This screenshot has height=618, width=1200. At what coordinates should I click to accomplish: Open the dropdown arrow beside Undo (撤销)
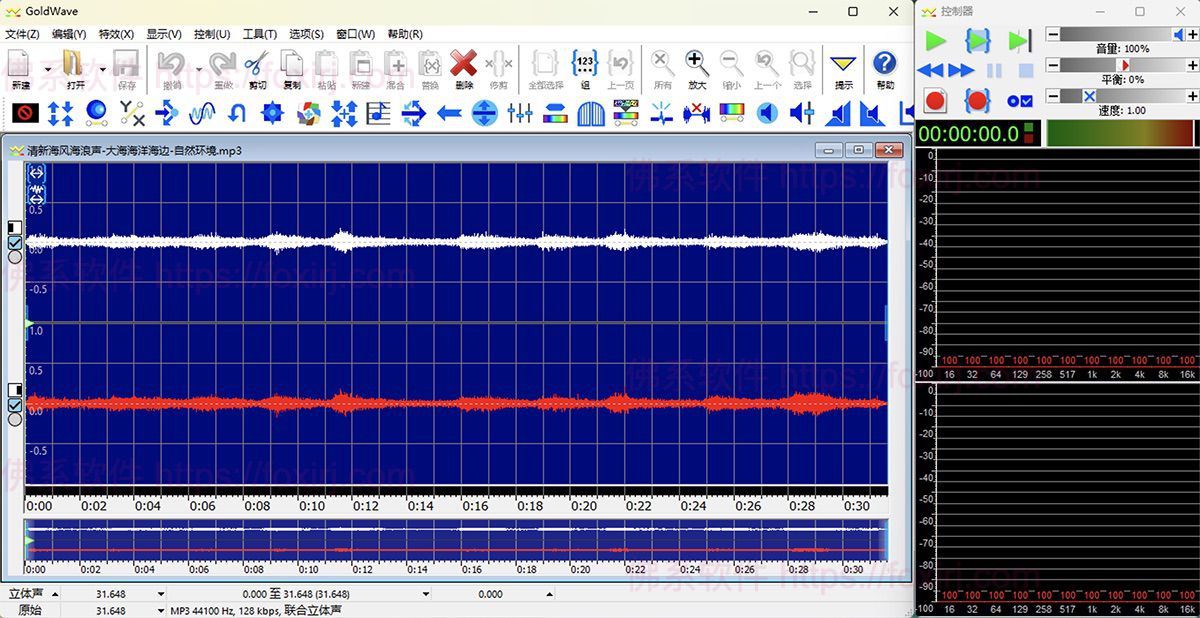[x=198, y=70]
